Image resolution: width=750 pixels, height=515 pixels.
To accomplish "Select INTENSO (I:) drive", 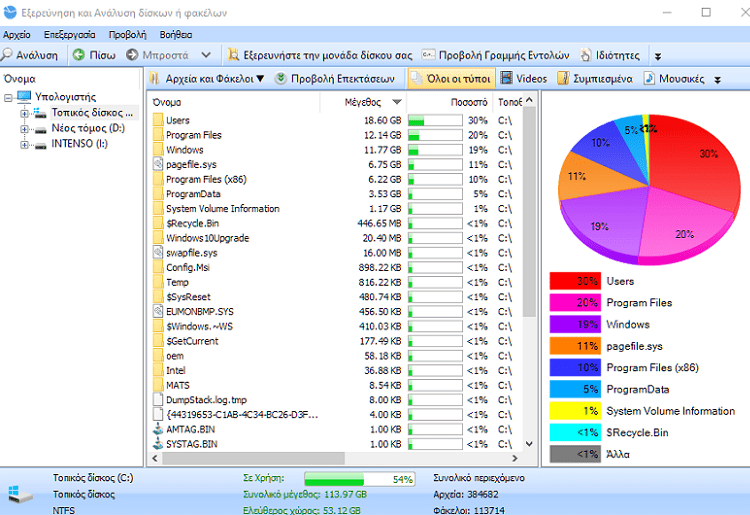I will (x=79, y=143).
